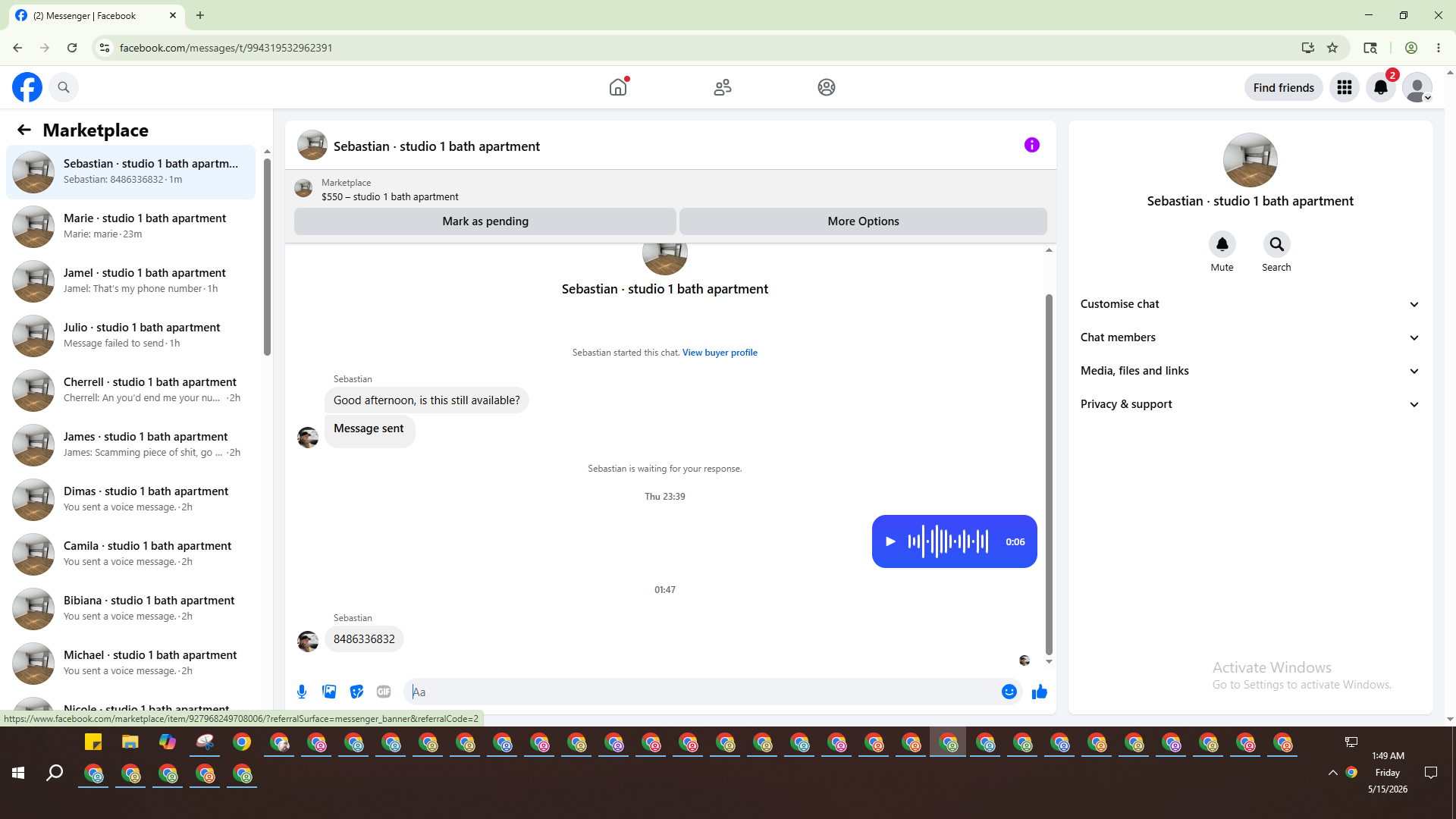Expand Media, files and links section
This screenshot has height=819, width=1456.
coord(1250,371)
